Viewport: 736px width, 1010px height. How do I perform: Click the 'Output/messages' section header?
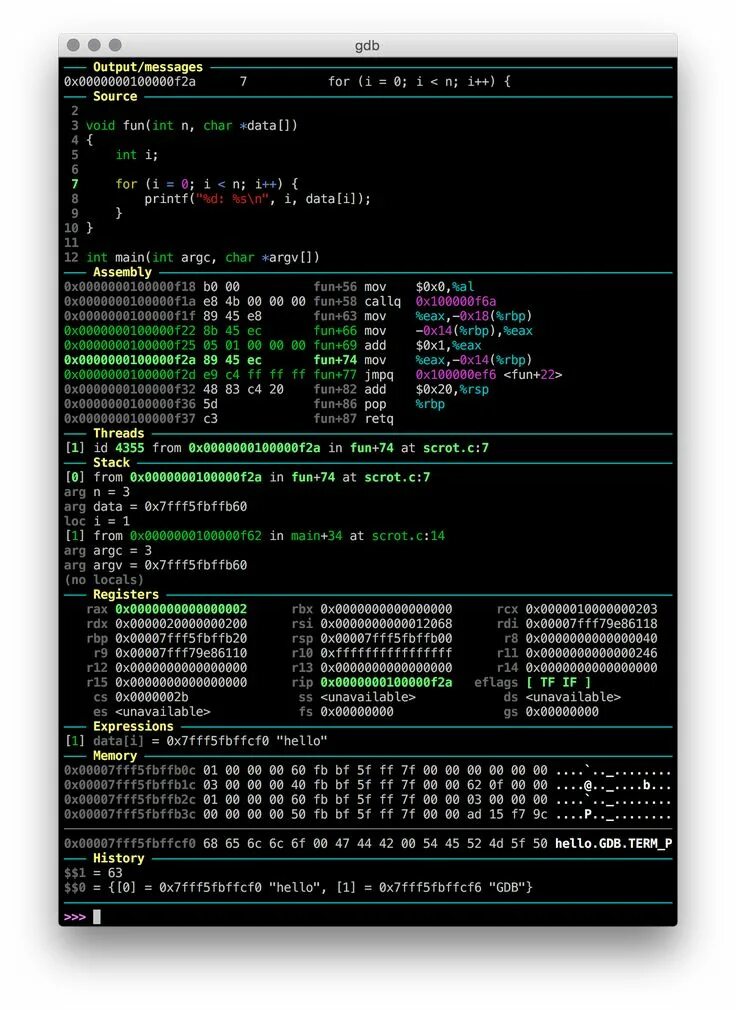coord(147,67)
